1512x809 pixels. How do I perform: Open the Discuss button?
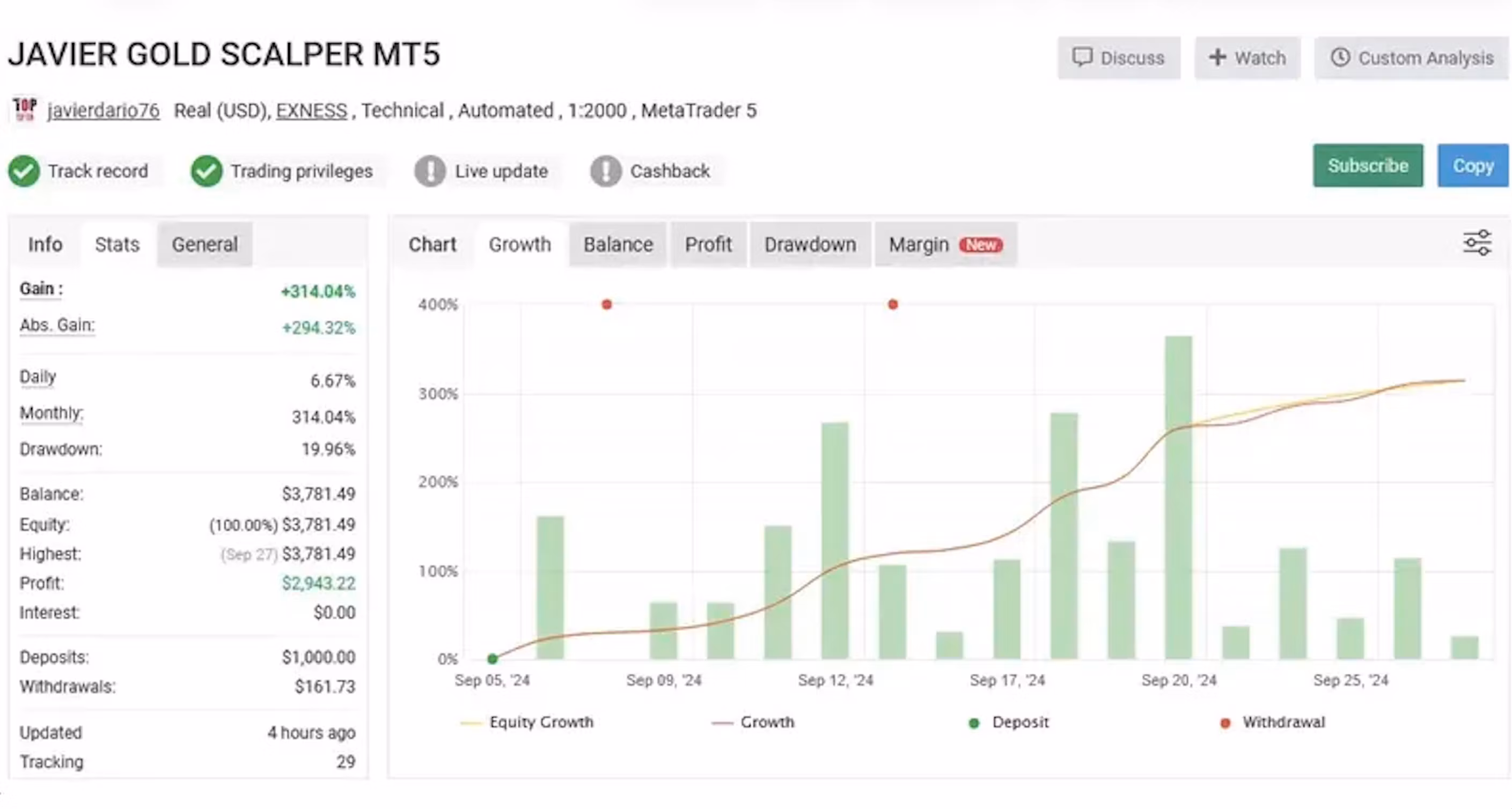[1119, 57]
